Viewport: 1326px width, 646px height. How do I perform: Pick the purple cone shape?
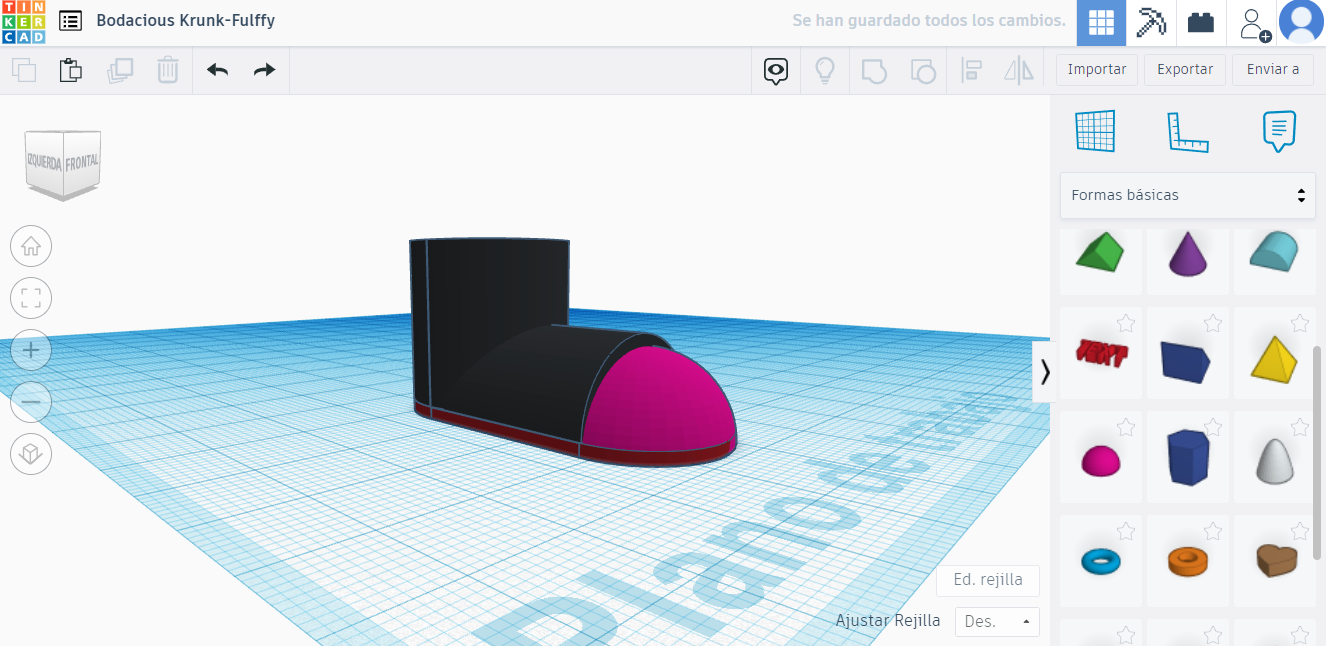[1187, 254]
